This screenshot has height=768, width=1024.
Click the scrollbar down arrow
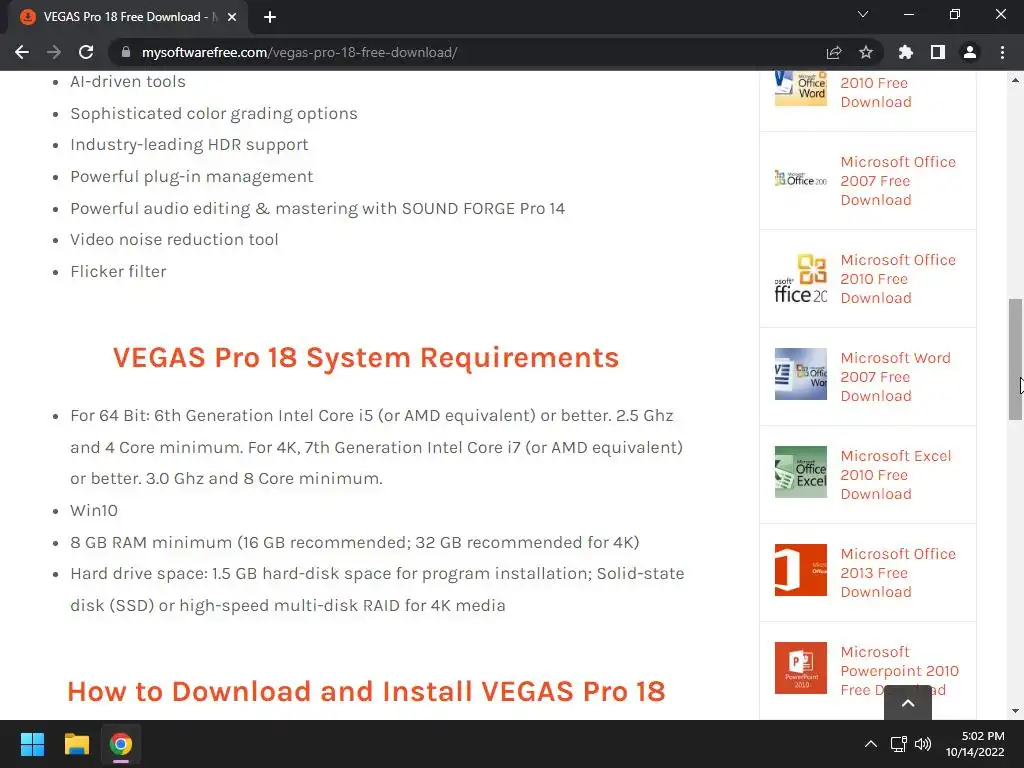click(1015, 711)
